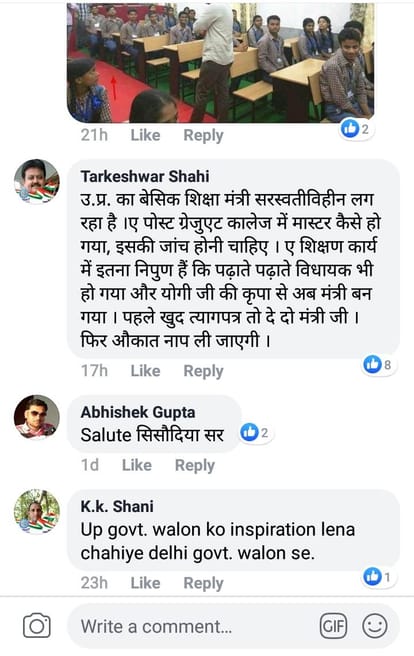The height and width of the screenshot is (656, 414).
Task: View like reactions on Abhishek Gupta's comment
Action: [256, 432]
